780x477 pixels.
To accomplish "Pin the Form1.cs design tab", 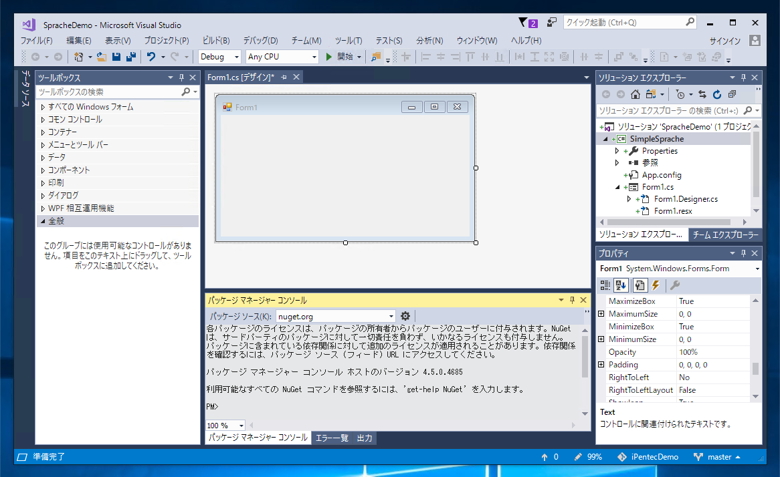I will [284, 77].
